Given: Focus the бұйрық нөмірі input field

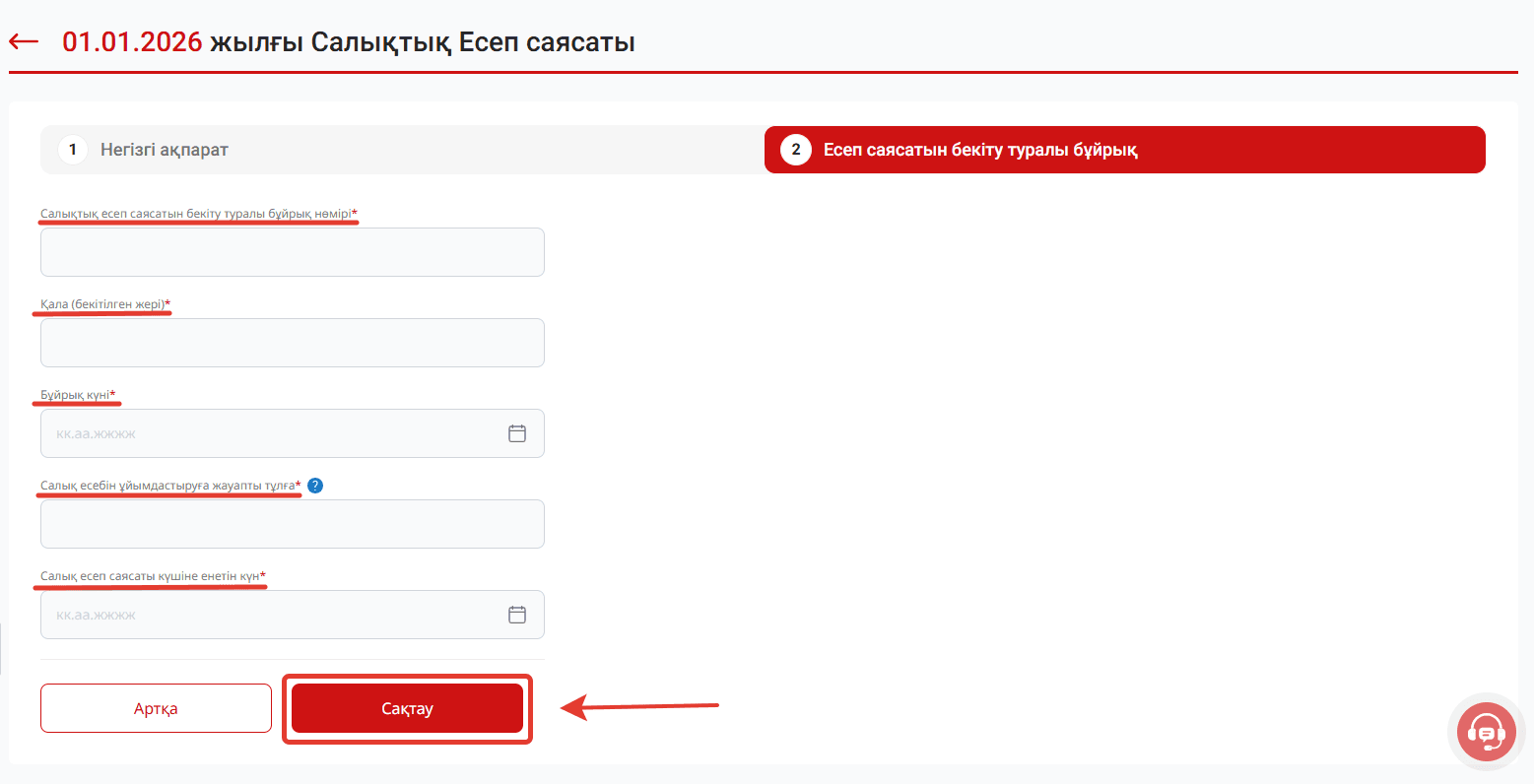Looking at the screenshot, I should [x=292, y=252].
